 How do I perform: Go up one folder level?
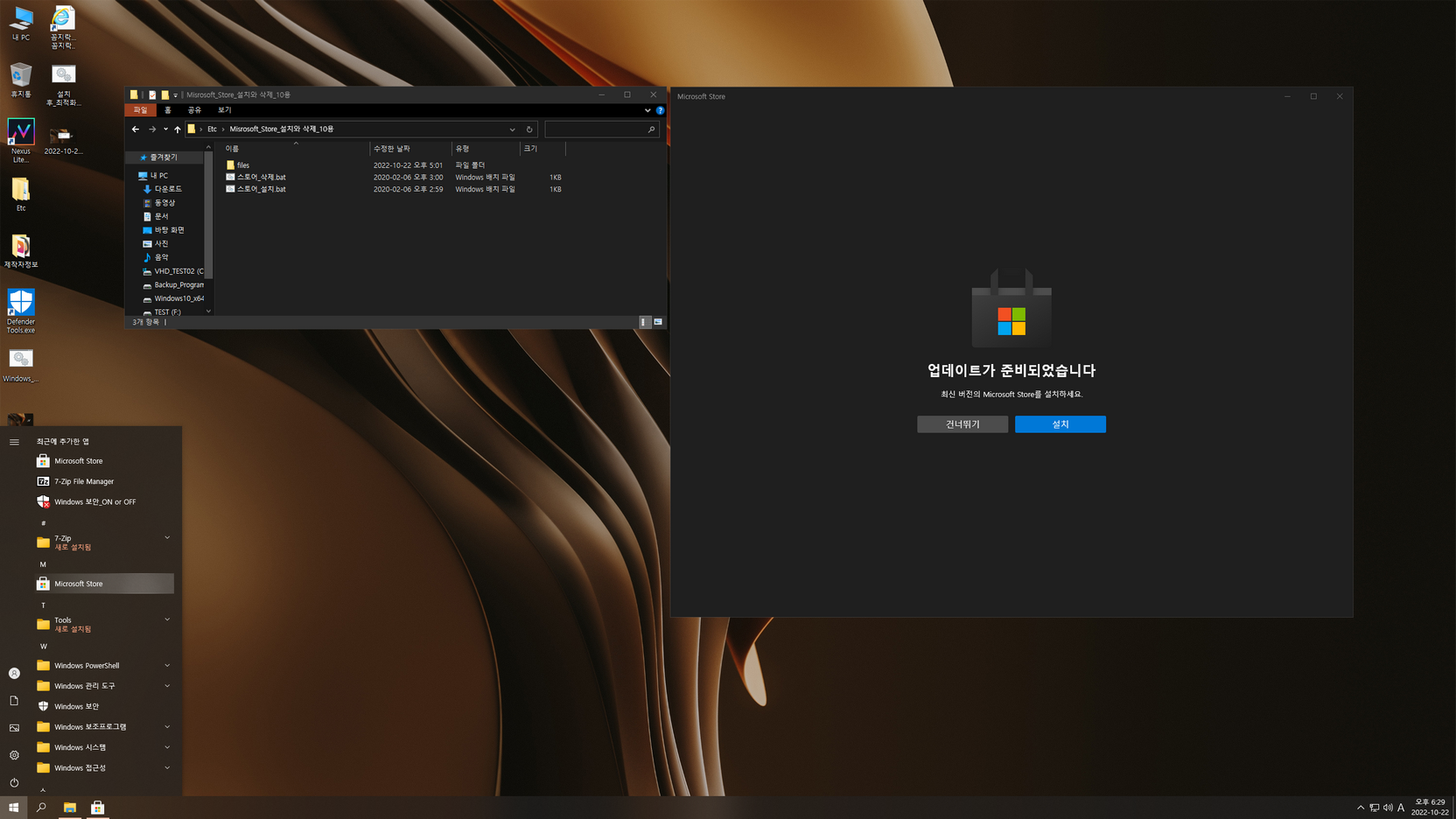tap(178, 129)
